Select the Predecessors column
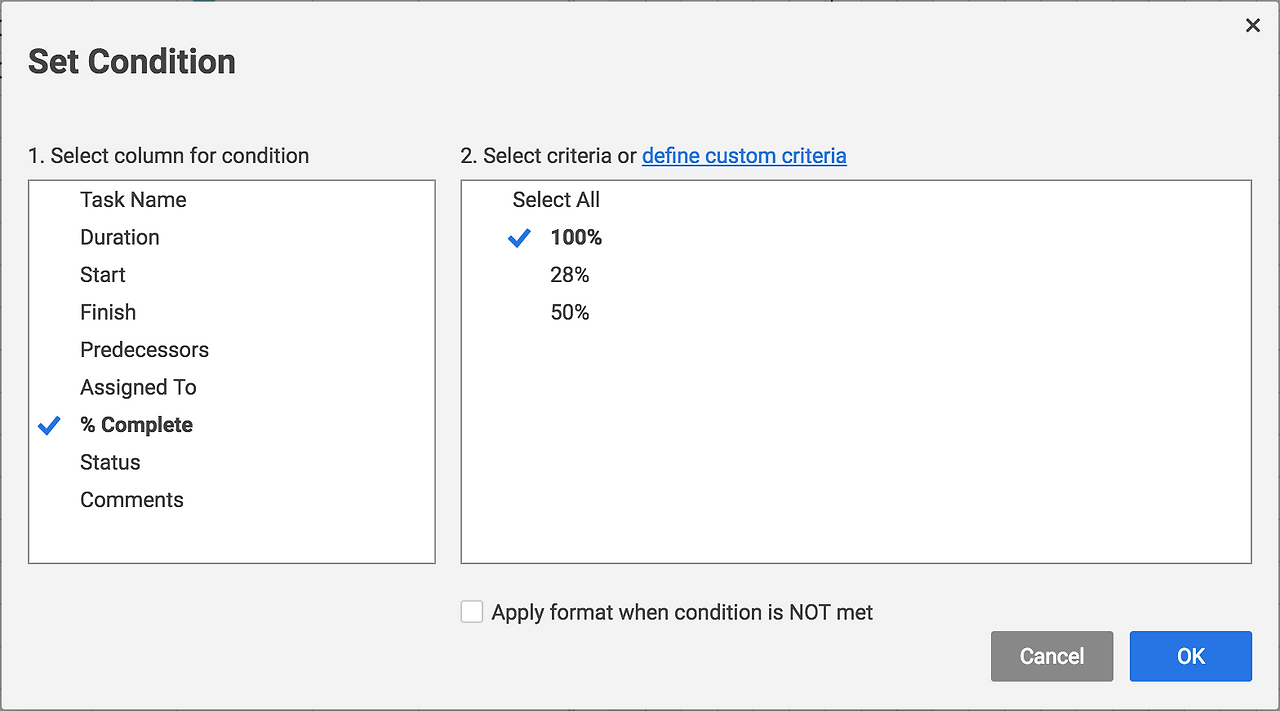The height and width of the screenshot is (711, 1280). point(144,350)
